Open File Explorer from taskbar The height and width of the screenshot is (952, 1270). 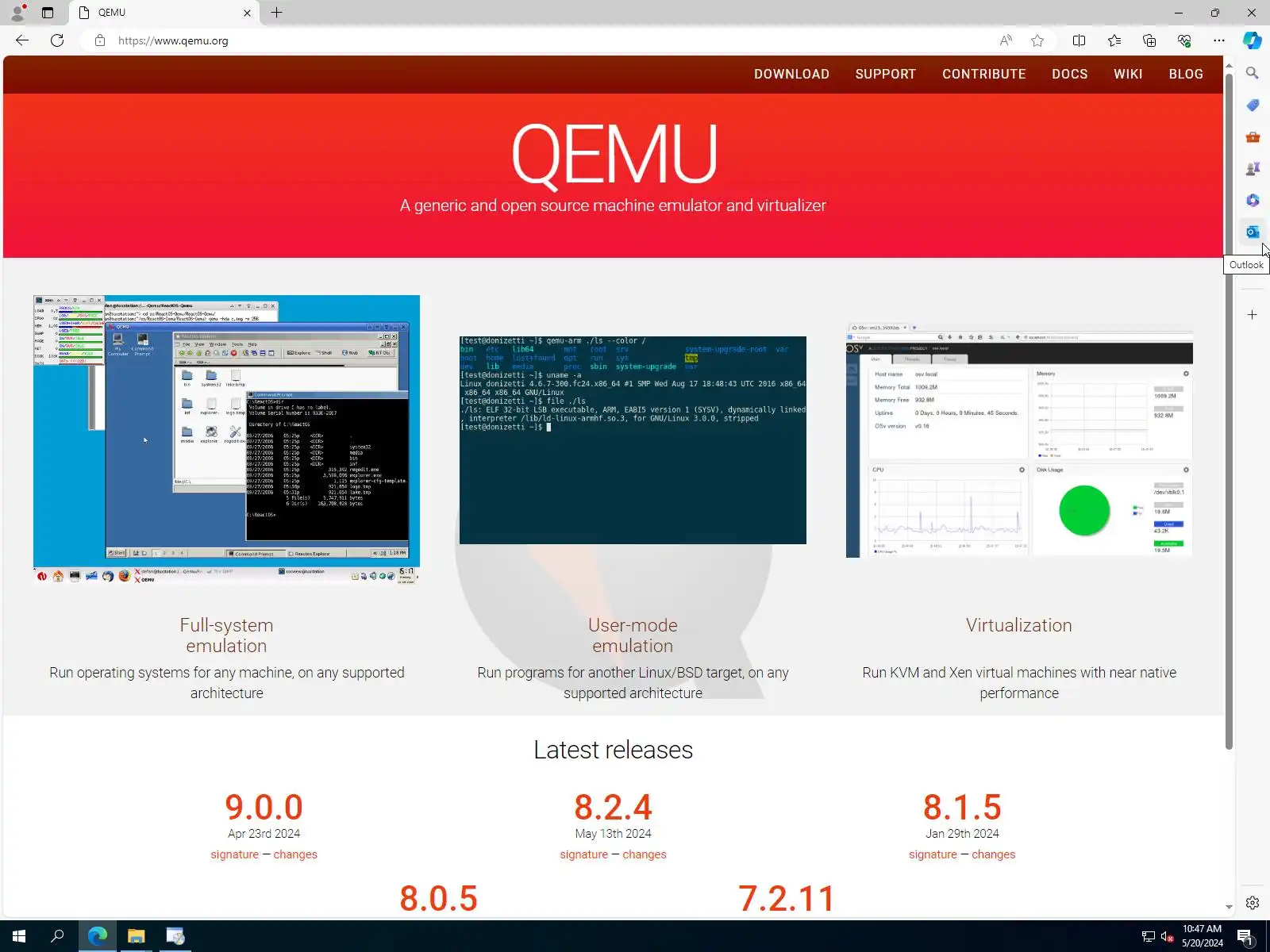point(137,936)
